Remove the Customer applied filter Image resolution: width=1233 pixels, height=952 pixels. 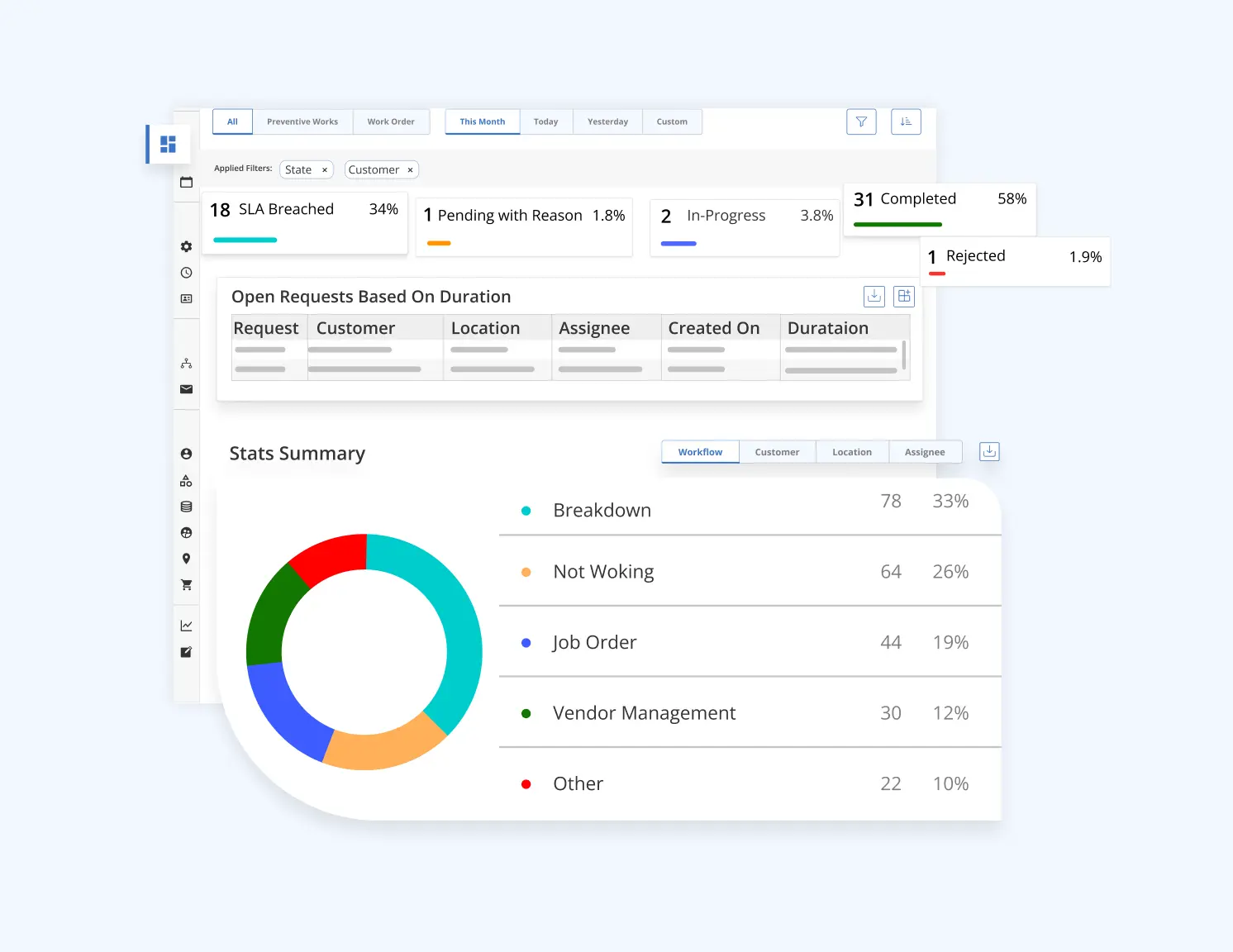(410, 169)
